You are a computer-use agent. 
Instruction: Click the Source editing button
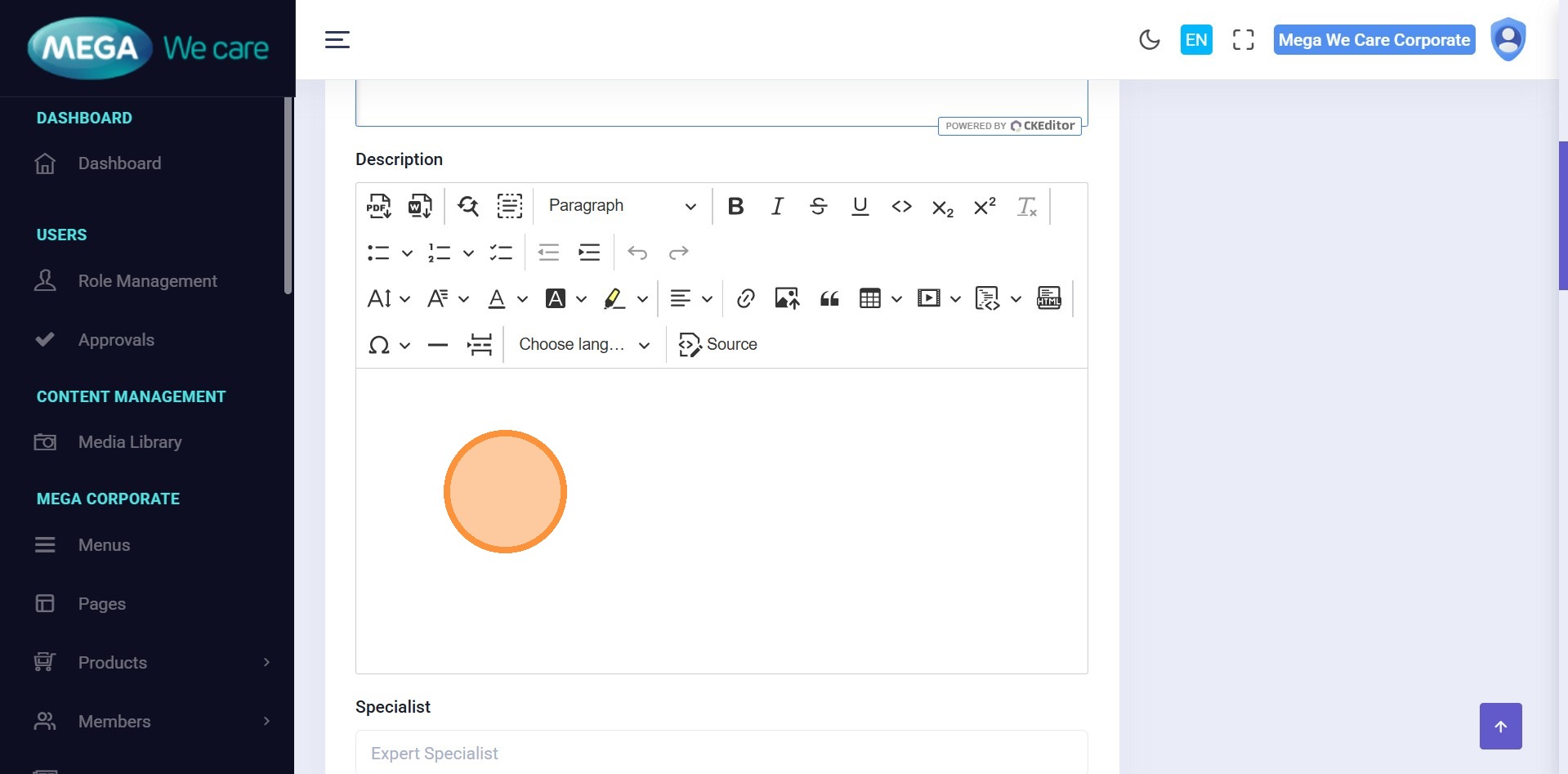tap(718, 345)
